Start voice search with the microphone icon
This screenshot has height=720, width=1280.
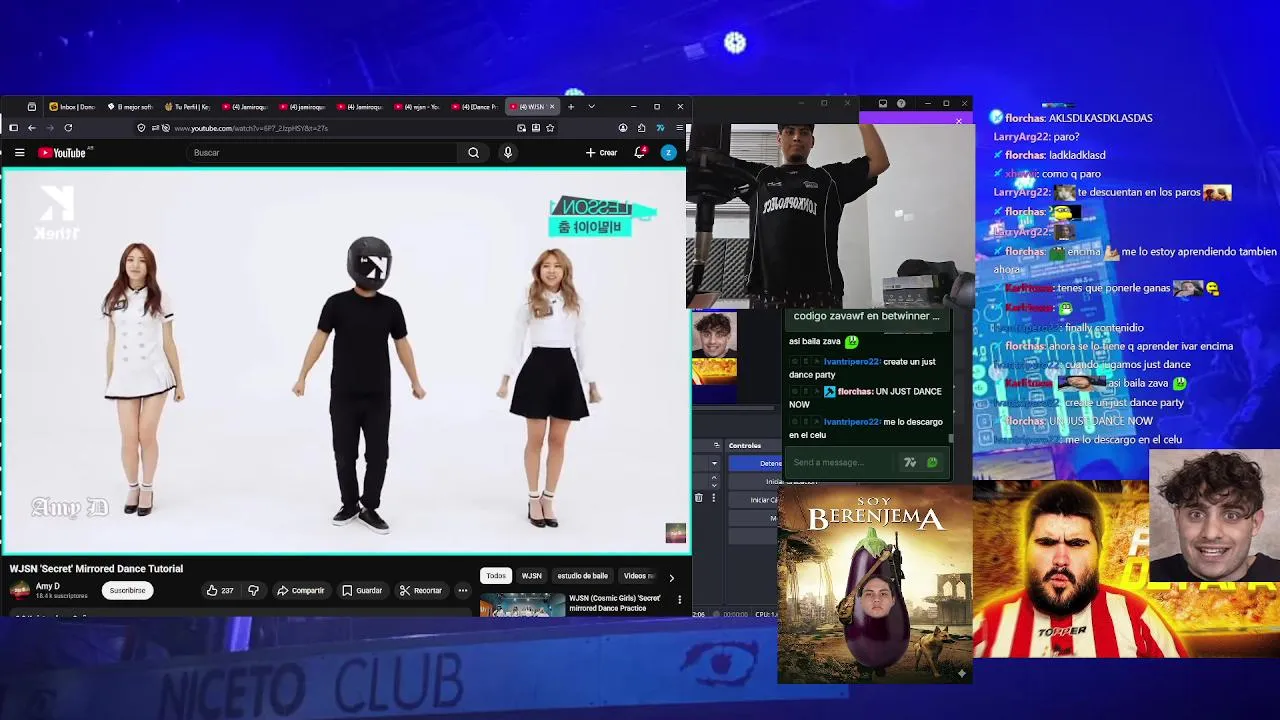[x=508, y=153]
